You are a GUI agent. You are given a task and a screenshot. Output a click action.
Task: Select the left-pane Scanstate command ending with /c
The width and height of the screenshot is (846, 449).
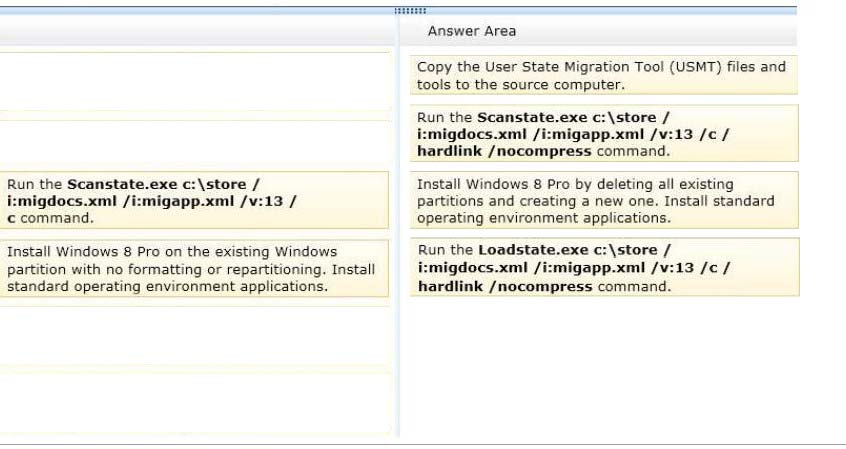[194, 200]
